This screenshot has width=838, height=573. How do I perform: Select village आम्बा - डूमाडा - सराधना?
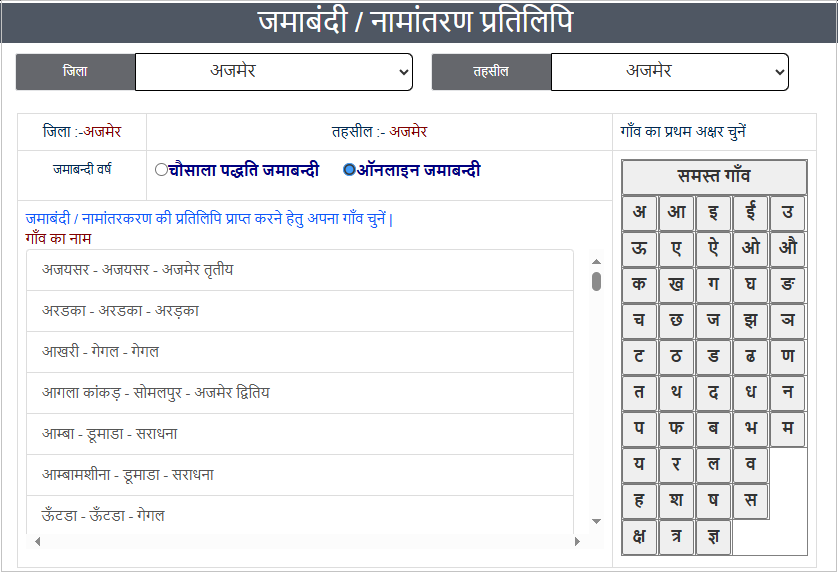tap(300, 434)
